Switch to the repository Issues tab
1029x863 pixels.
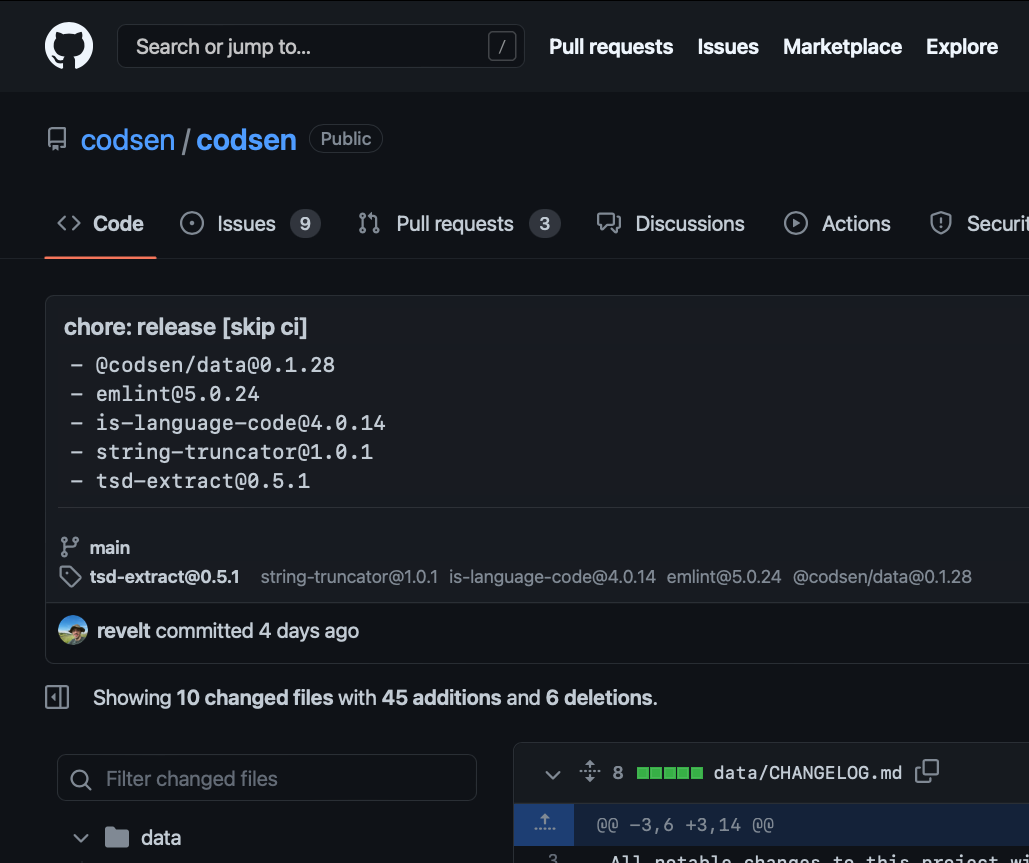click(x=250, y=224)
